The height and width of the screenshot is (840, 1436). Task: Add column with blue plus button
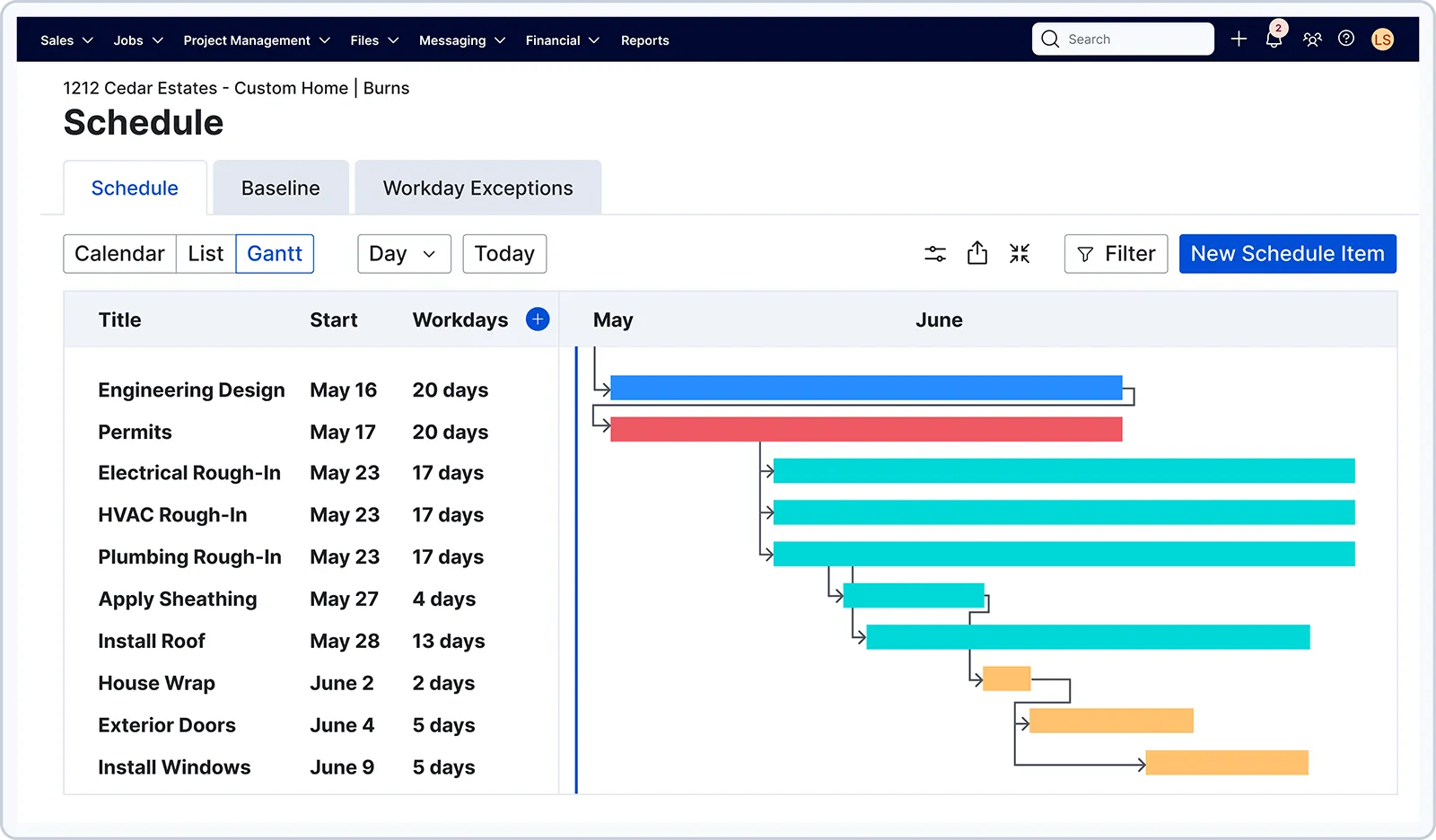coord(538,319)
